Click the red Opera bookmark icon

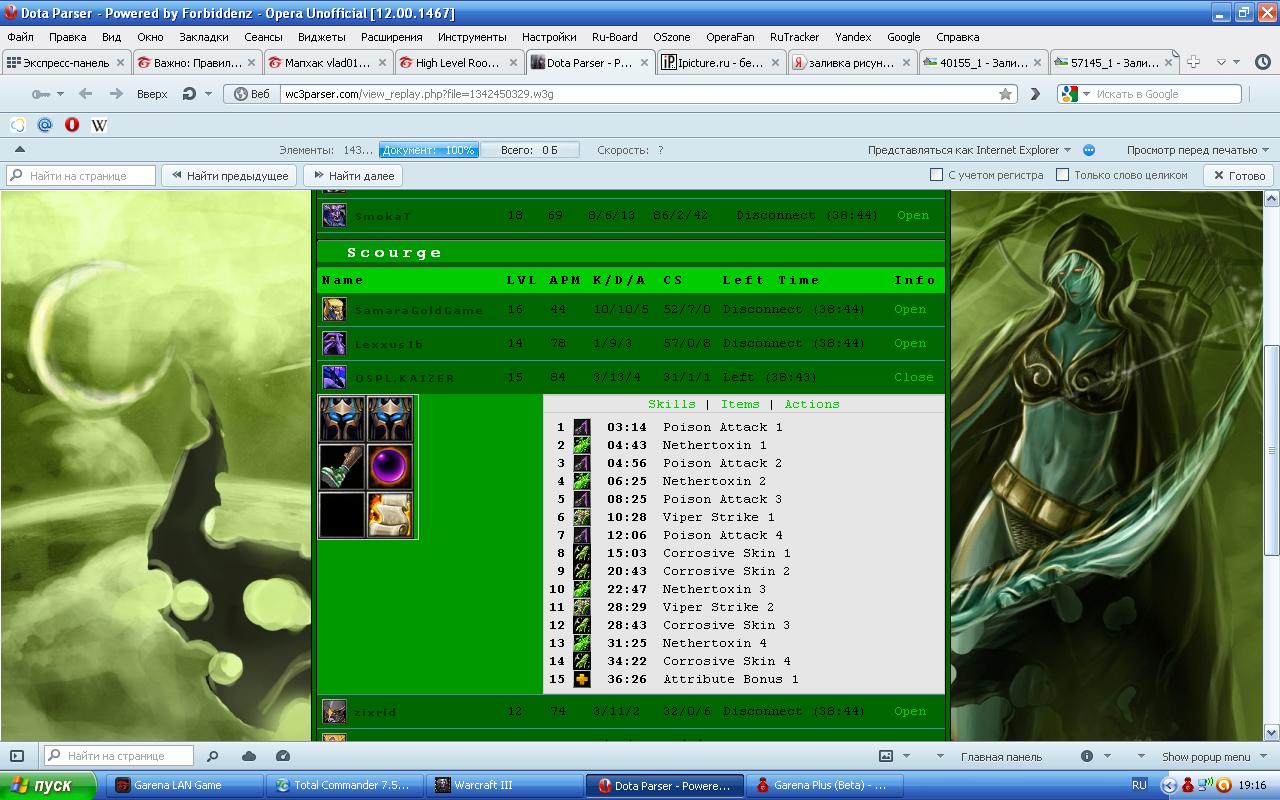click(x=72, y=125)
